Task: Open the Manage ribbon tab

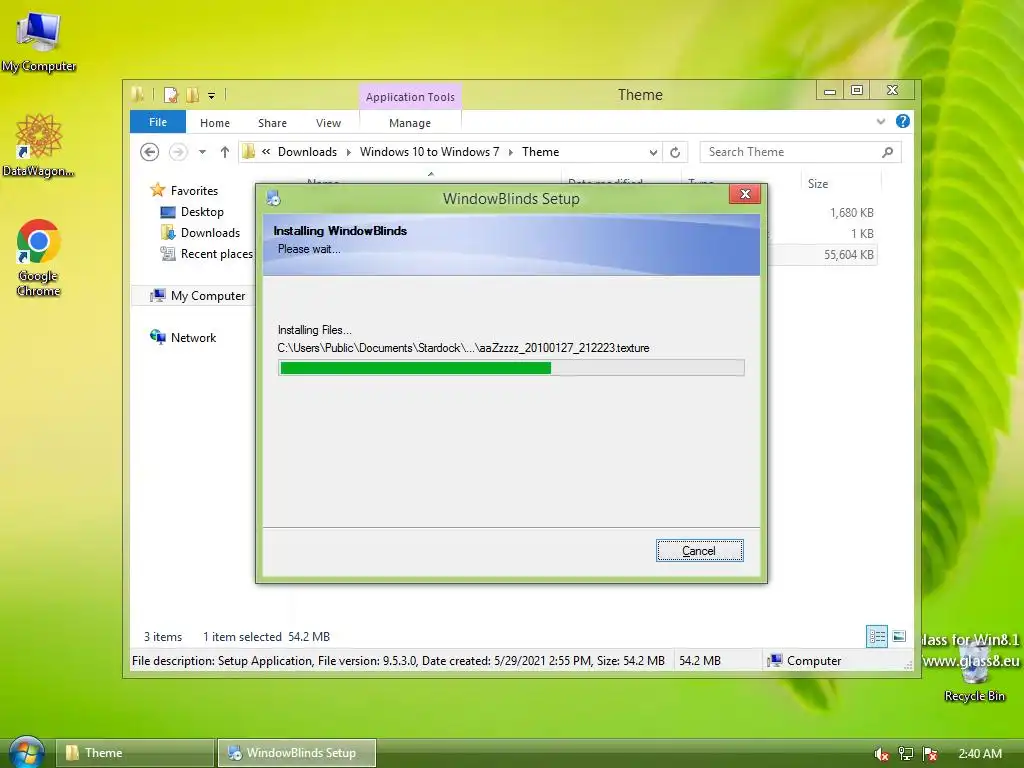Action: pos(410,123)
